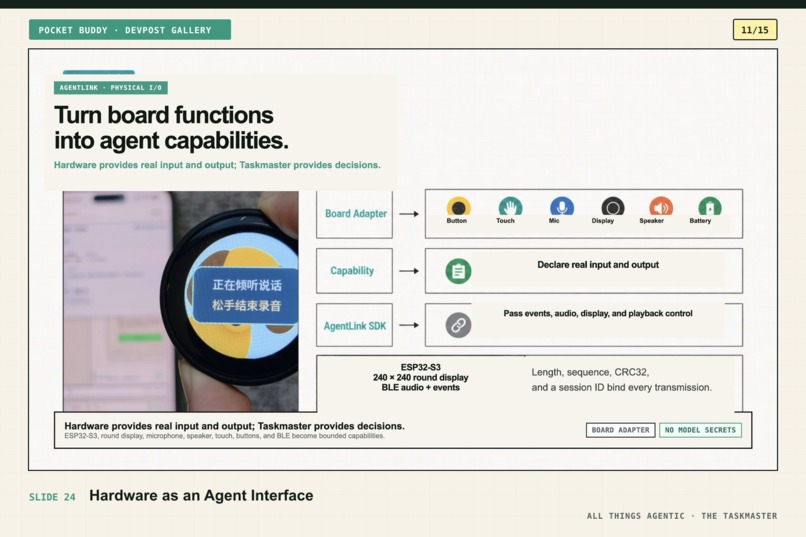Viewport: 806px width, 537px height.
Task: Click the green subtitle under the heading
Action: 217,165
